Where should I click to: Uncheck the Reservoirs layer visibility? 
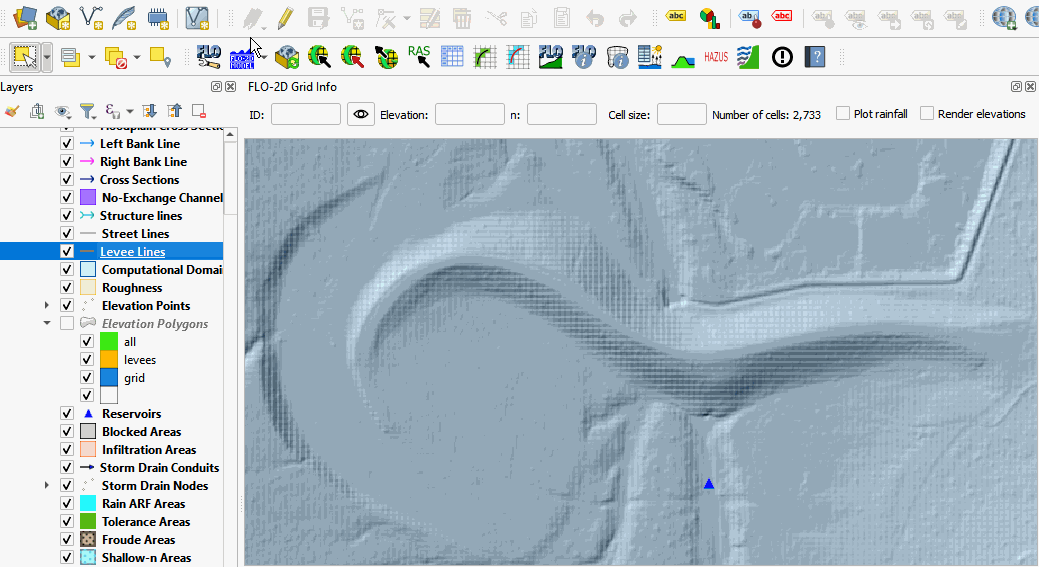click(x=67, y=414)
